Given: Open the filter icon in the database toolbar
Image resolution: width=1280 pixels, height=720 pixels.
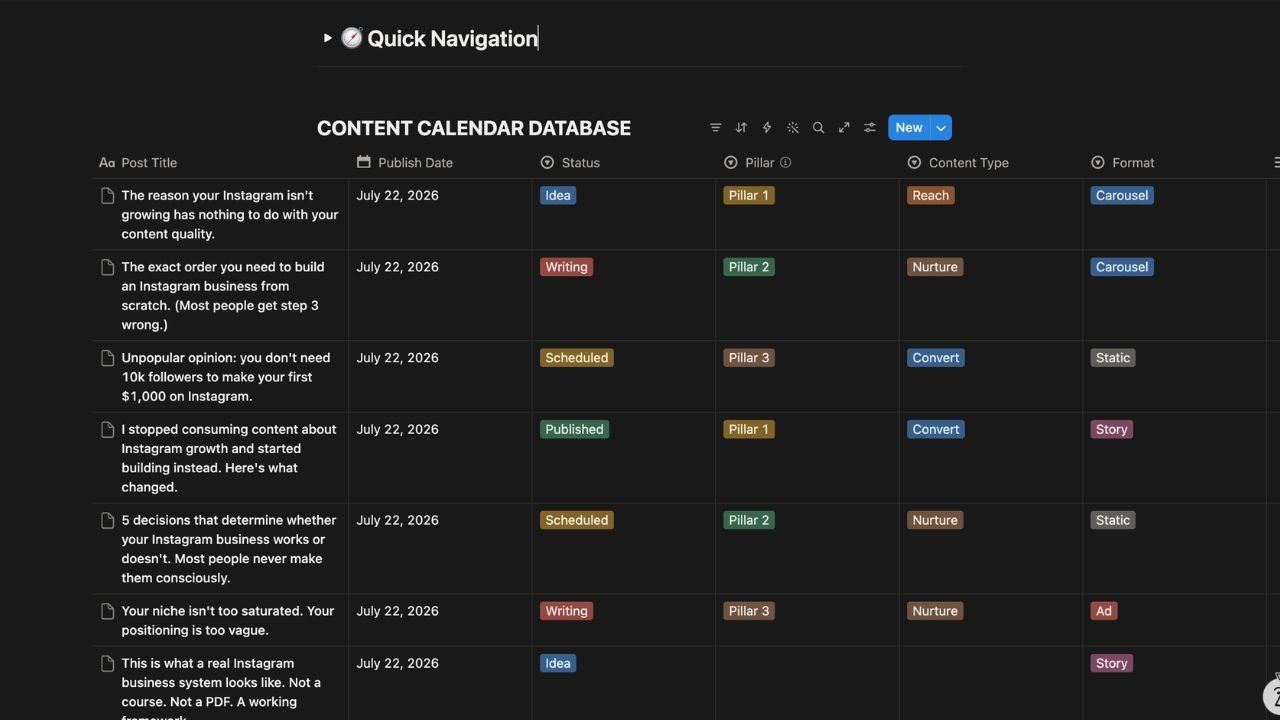Looking at the screenshot, I should click(x=715, y=127).
